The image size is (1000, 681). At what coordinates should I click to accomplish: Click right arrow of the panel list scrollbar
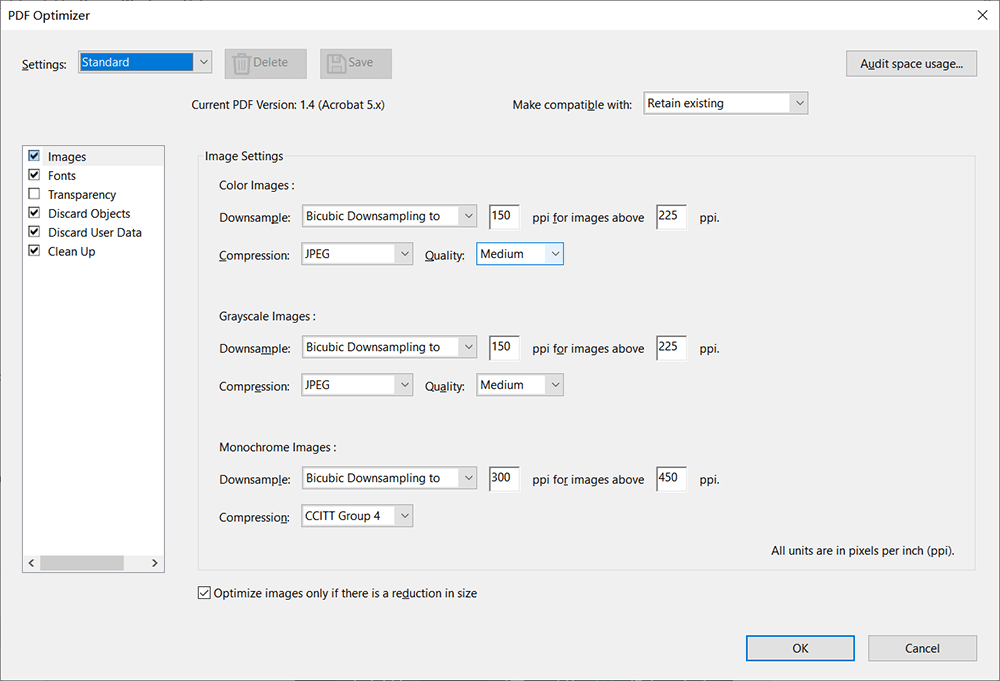coord(155,564)
